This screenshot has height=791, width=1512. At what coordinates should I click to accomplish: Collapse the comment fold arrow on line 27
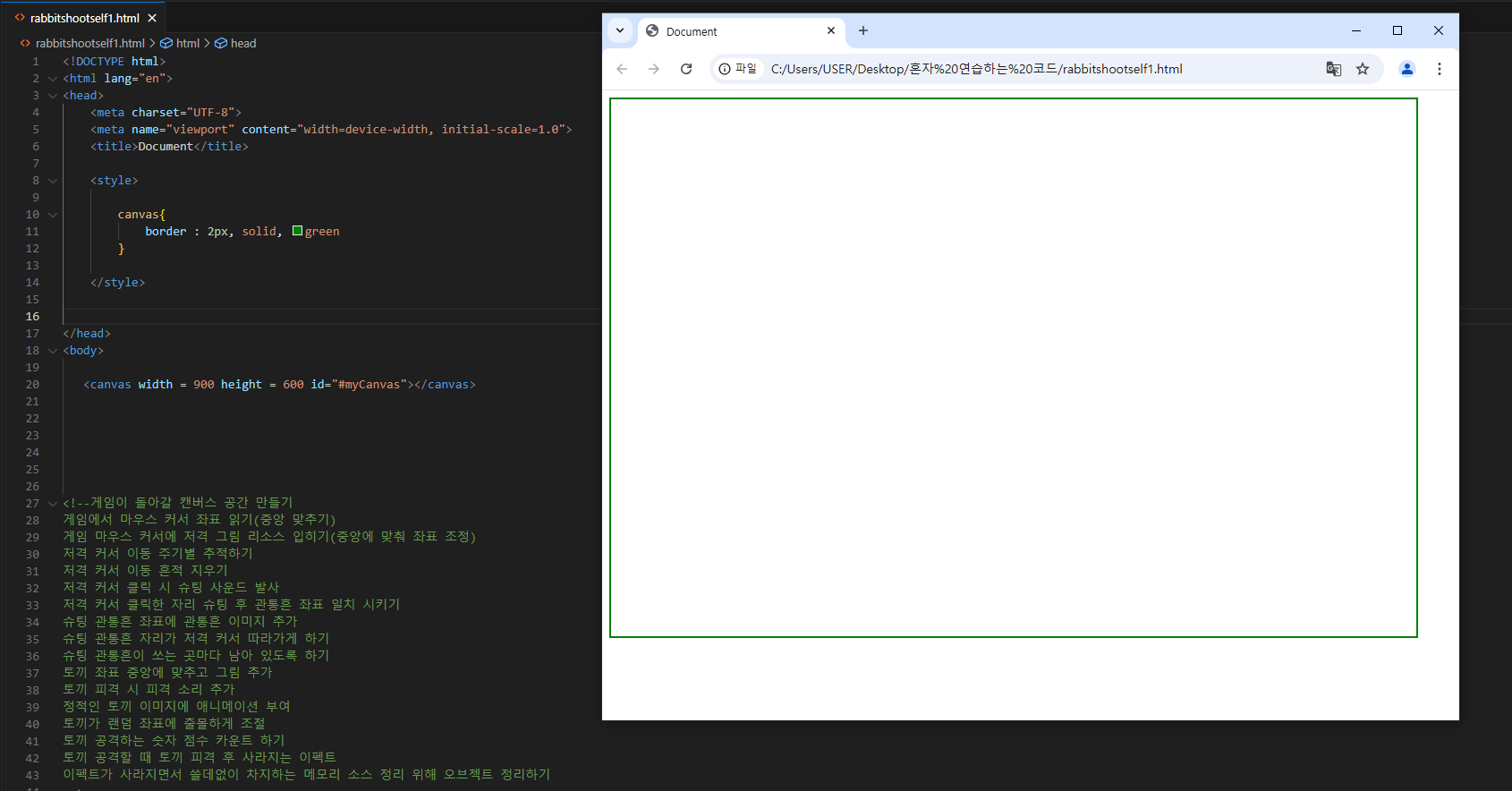point(53,504)
